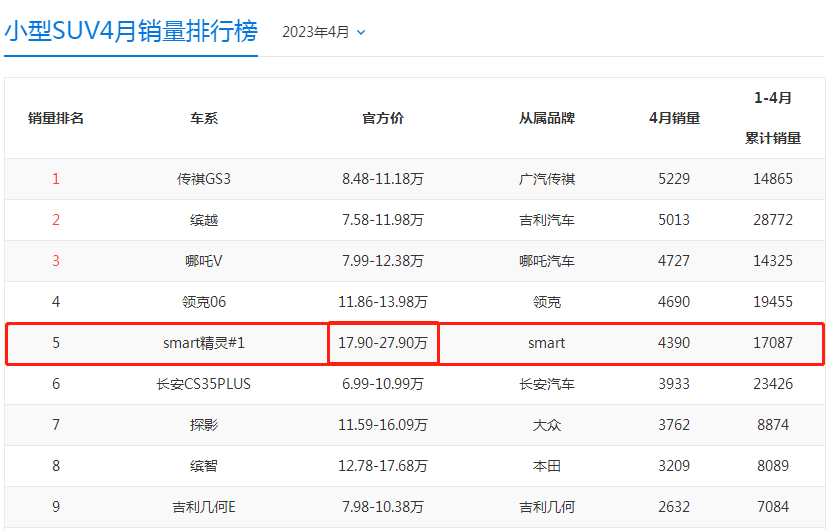
Task: Select the 12.78-17.68万 price cell
Action: pos(383,466)
